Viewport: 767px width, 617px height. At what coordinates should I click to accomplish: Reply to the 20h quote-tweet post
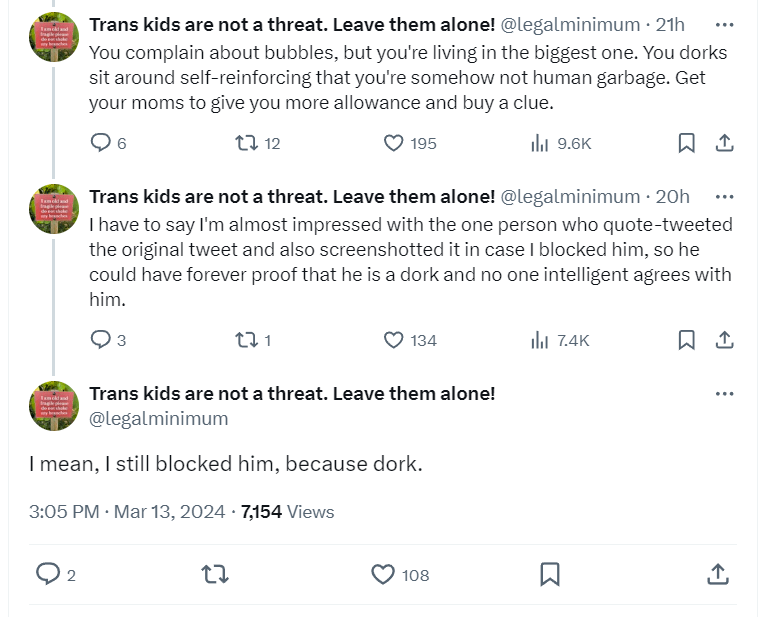tap(101, 340)
